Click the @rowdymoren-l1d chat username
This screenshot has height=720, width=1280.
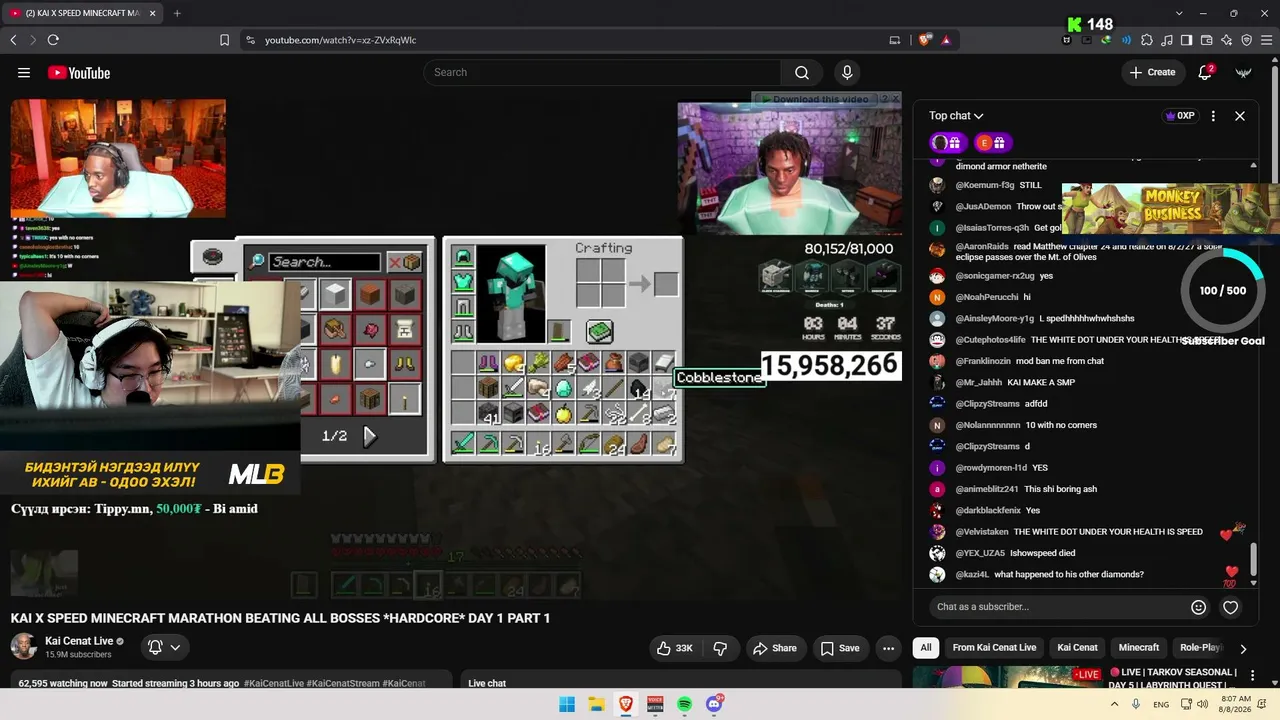[991, 468]
